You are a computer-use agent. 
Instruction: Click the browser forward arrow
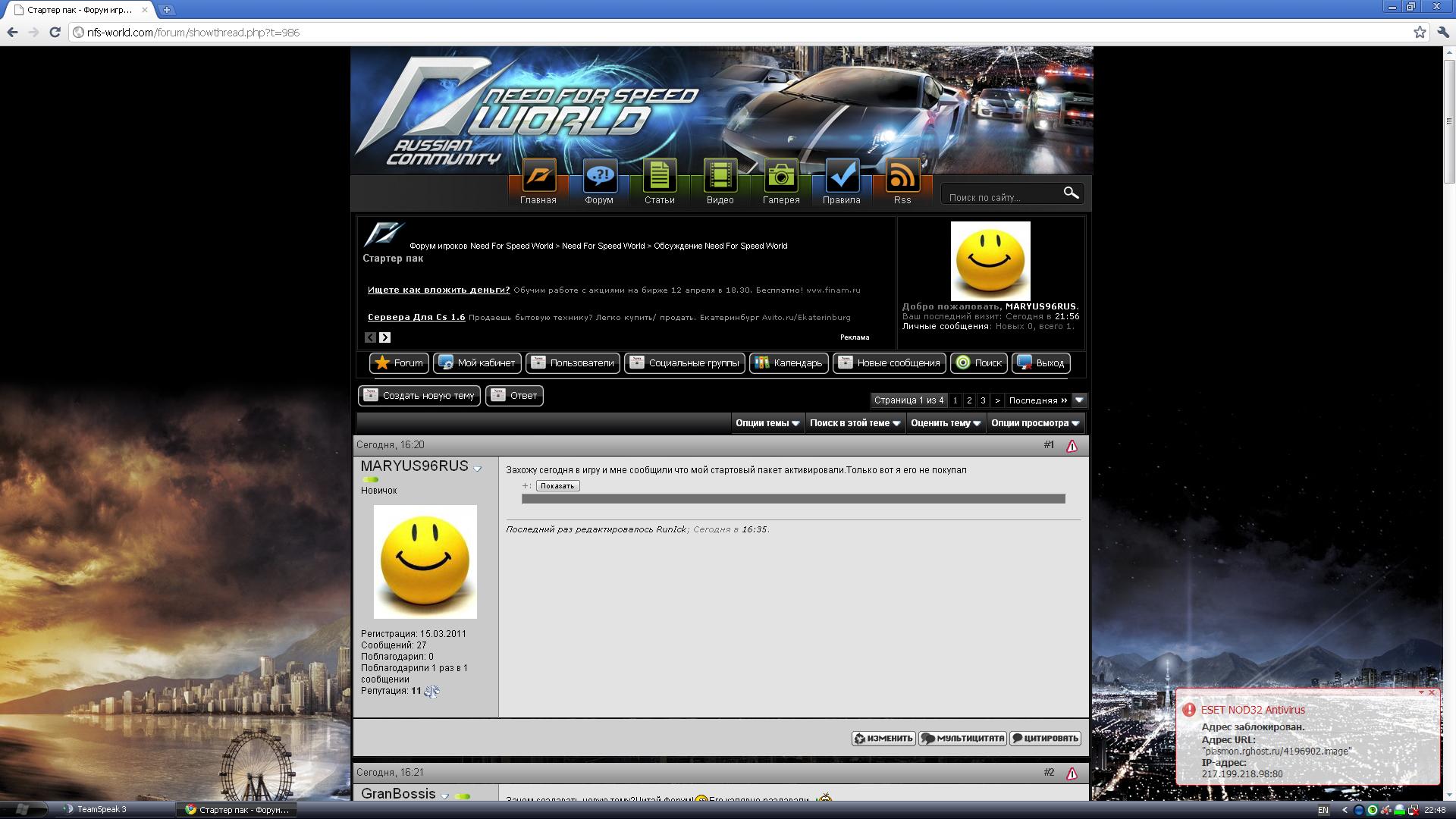(33, 32)
